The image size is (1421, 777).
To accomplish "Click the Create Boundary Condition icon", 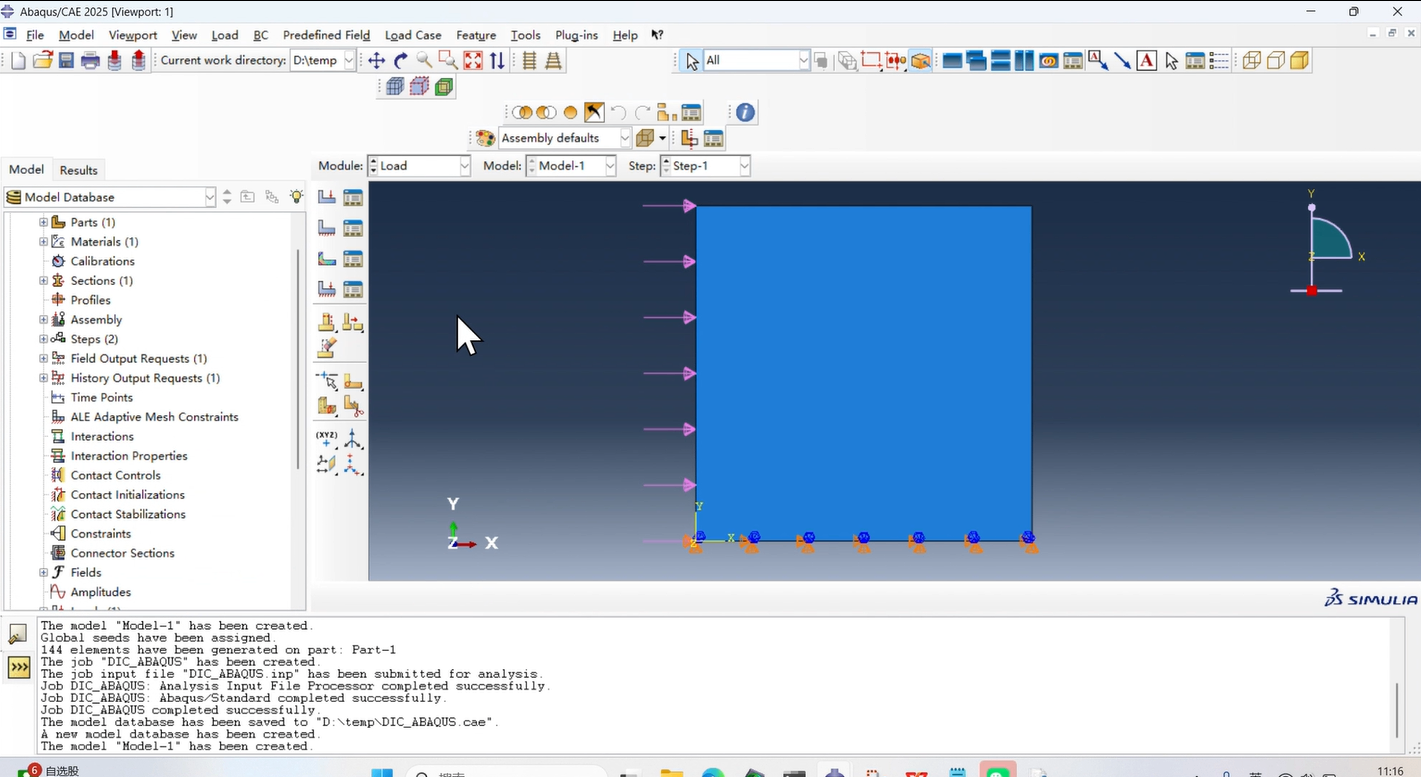I will [x=327, y=228].
